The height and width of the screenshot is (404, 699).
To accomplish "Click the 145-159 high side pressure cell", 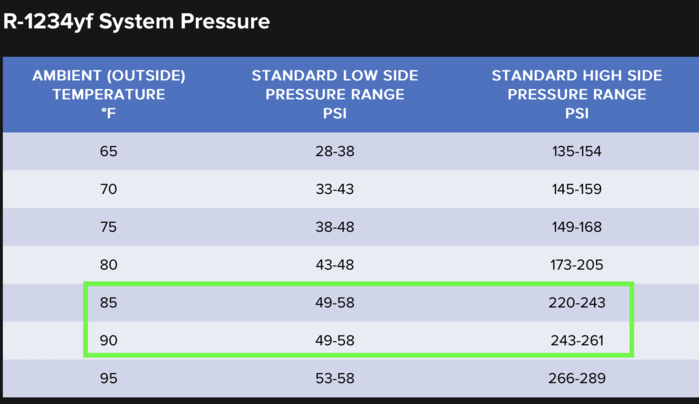I will (x=577, y=189).
